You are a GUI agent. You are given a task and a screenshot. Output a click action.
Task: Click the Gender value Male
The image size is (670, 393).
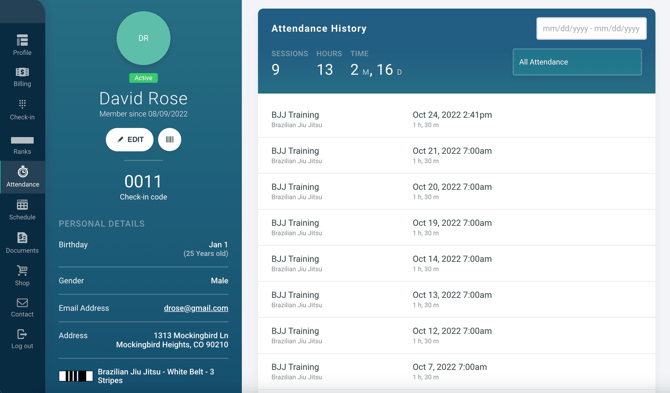tap(219, 281)
